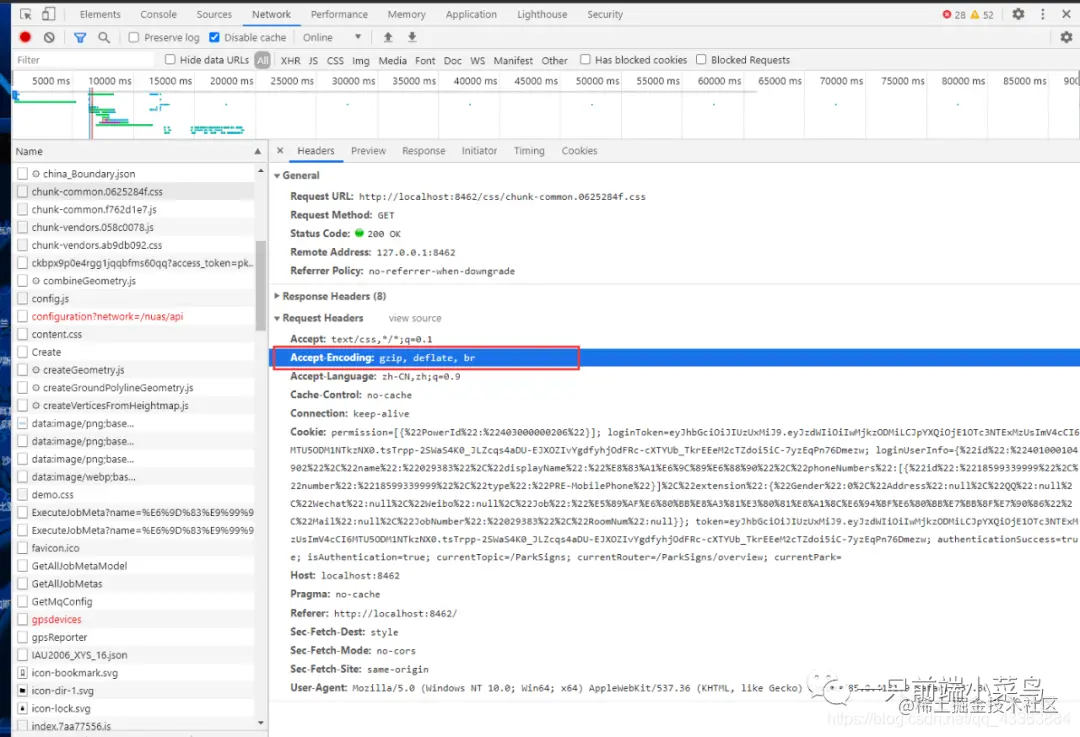
Task: Filter requests by Font type
Action: 425,61
